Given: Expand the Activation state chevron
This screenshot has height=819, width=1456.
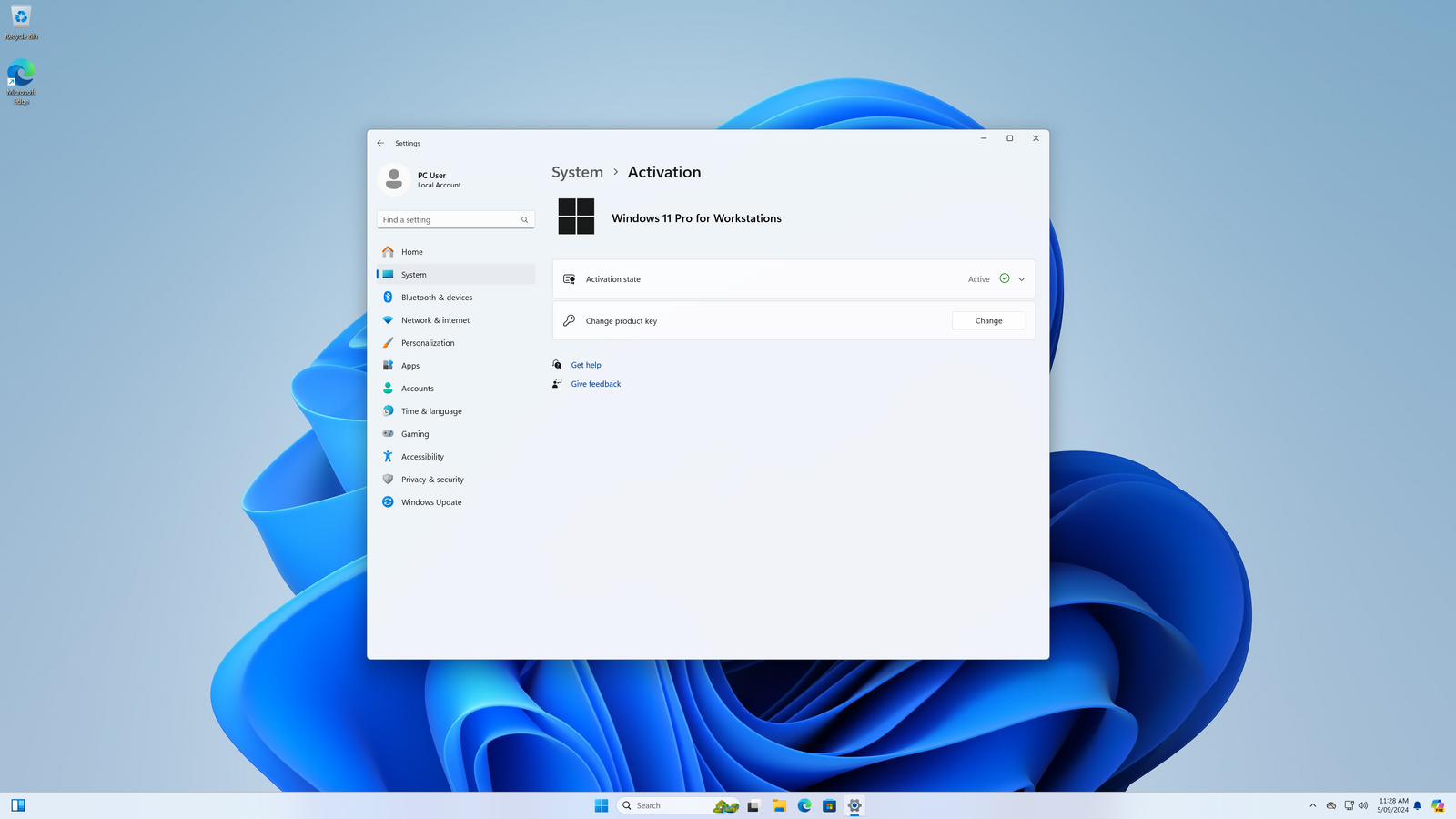Looking at the screenshot, I should (x=1021, y=279).
